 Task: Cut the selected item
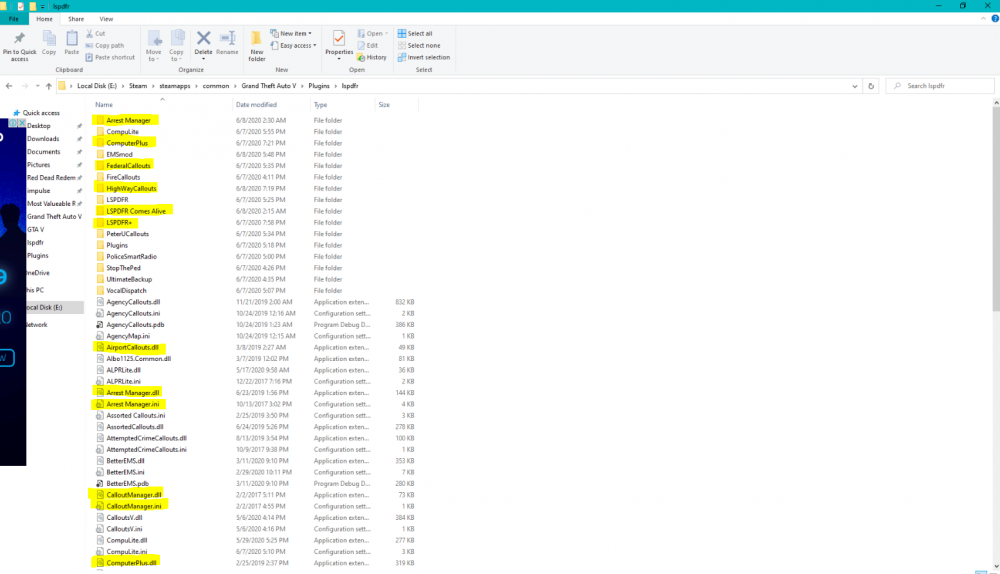click(96, 33)
